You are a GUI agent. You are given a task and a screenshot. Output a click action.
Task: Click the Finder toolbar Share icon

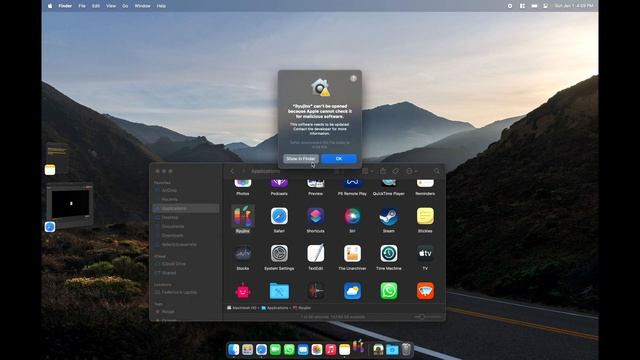383,171
